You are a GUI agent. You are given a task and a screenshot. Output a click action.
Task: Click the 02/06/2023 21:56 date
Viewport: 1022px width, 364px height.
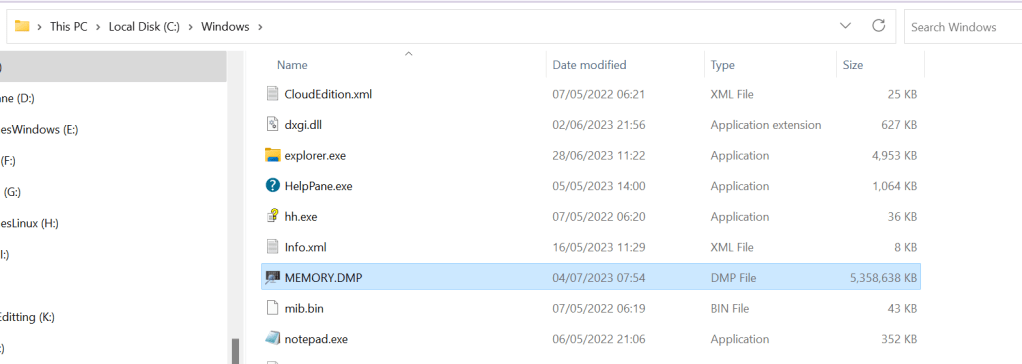[598, 125]
